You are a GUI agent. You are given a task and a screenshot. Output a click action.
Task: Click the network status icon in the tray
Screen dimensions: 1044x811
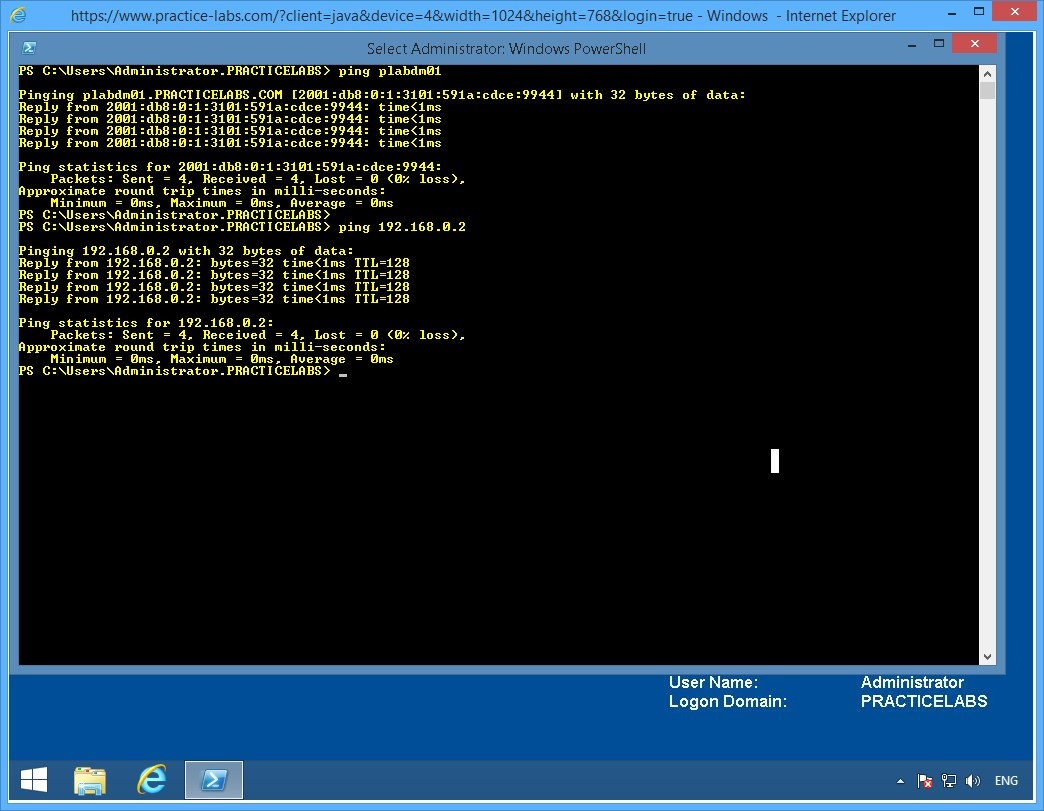pos(947,781)
